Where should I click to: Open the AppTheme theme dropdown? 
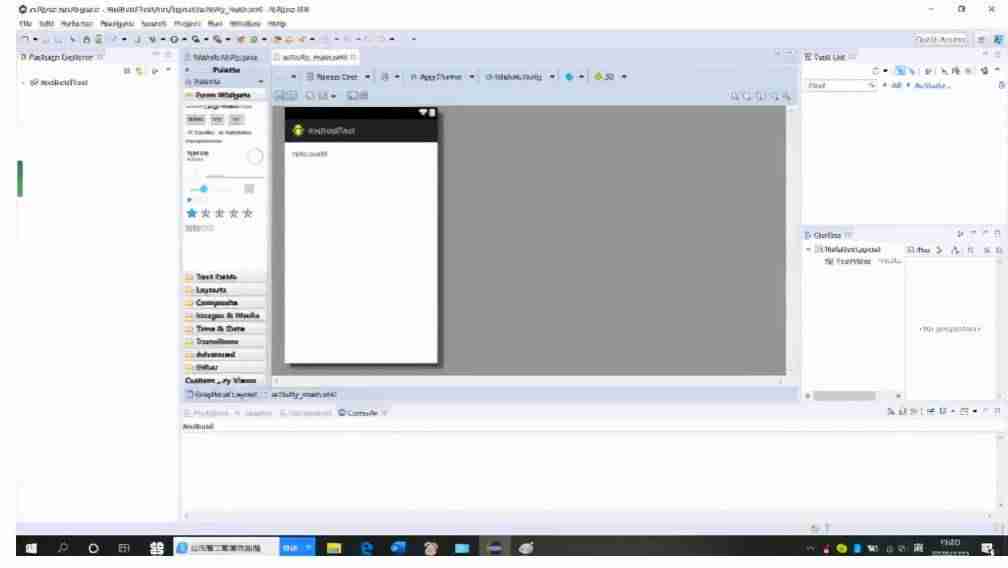442,76
